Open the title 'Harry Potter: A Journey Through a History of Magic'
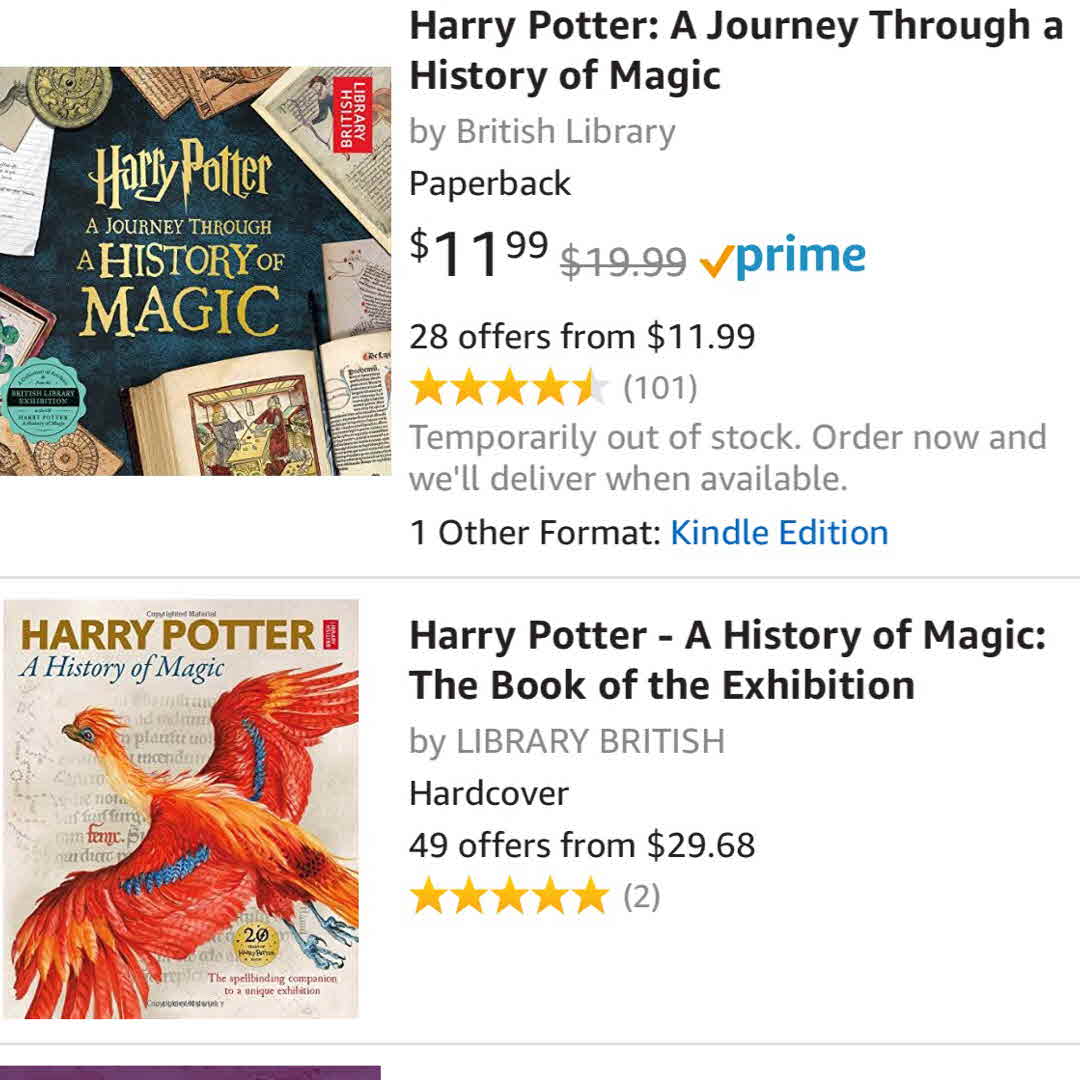Screen dimensions: 1080x1080 click(735, 51)
